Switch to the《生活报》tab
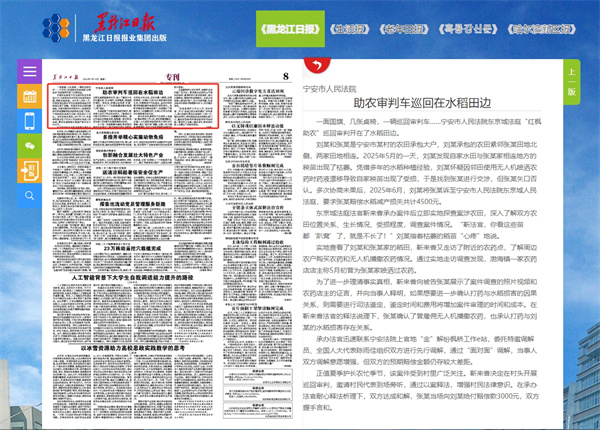This screenshot has height=430, width=600. coord(350,29)
